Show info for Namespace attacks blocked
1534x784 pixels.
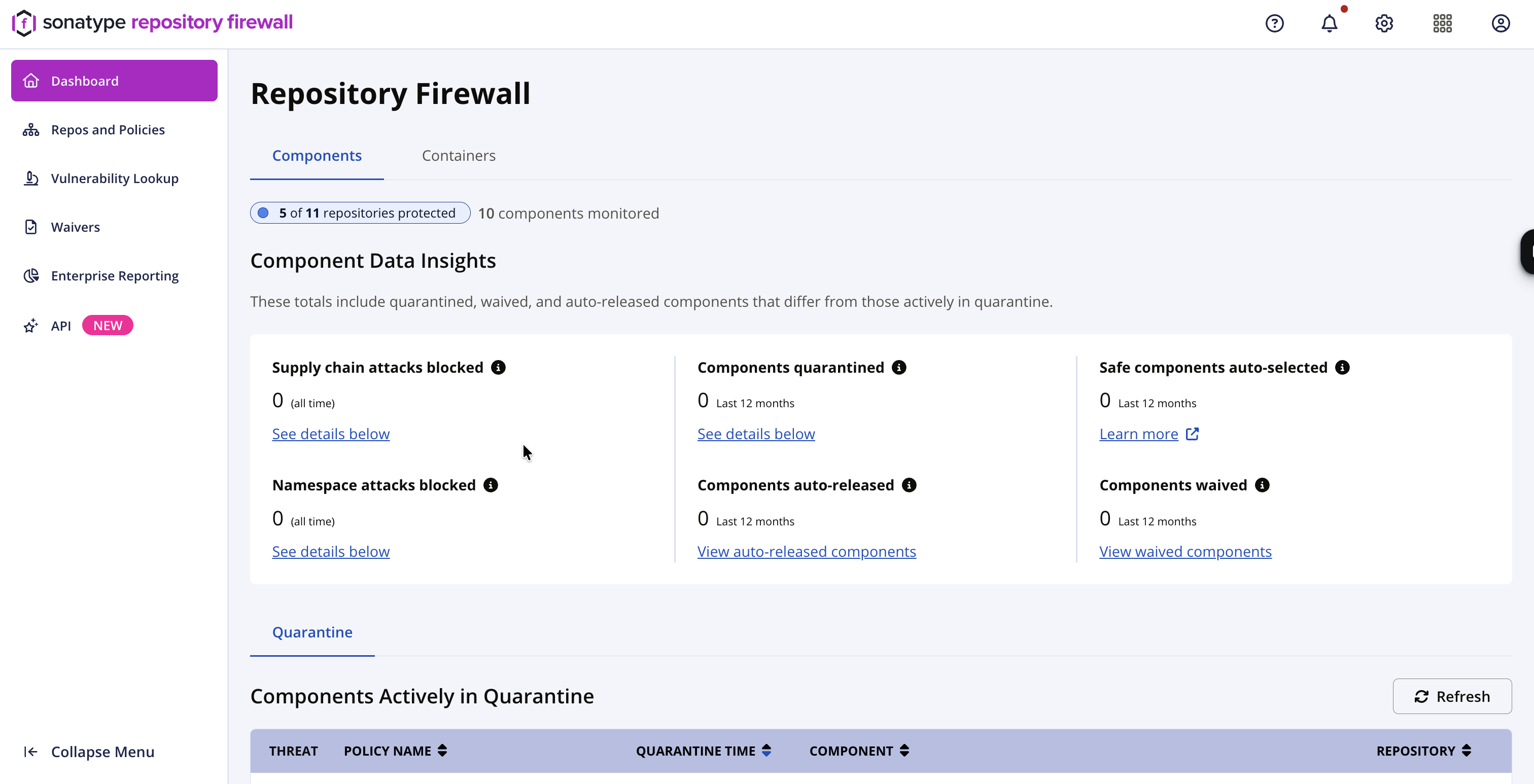click(491, 485)
